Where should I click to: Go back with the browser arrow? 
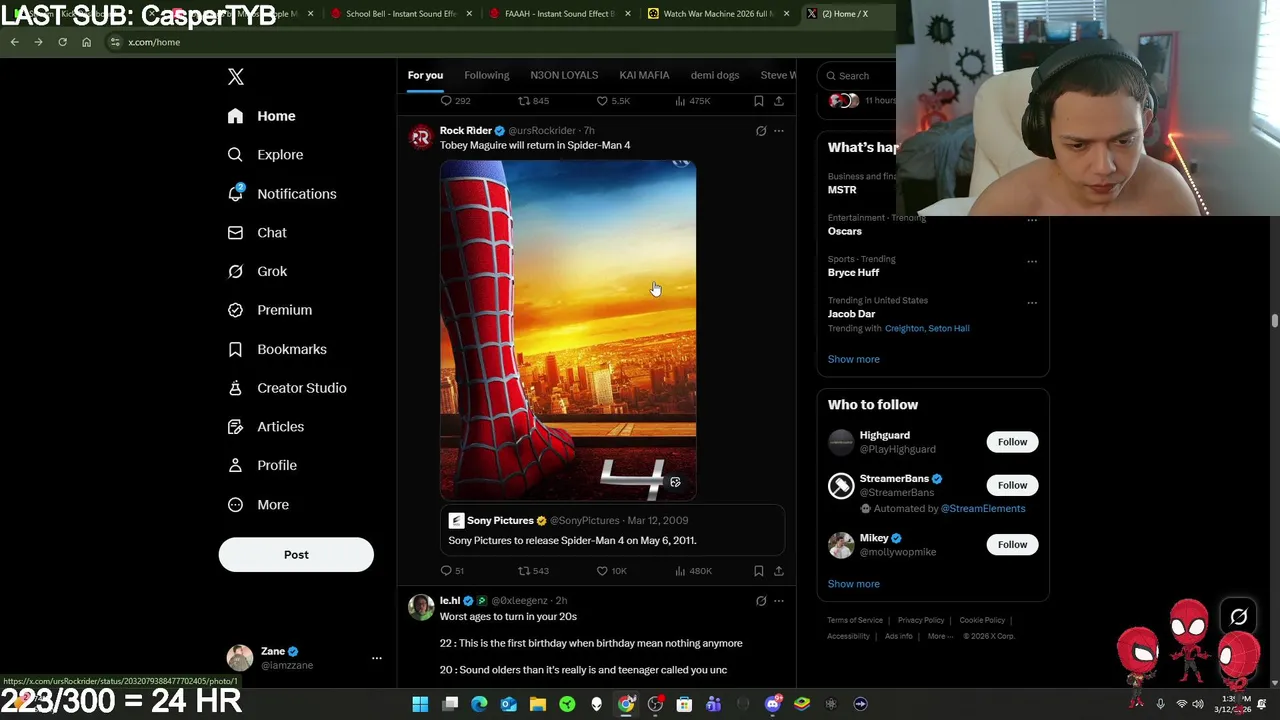14,42
